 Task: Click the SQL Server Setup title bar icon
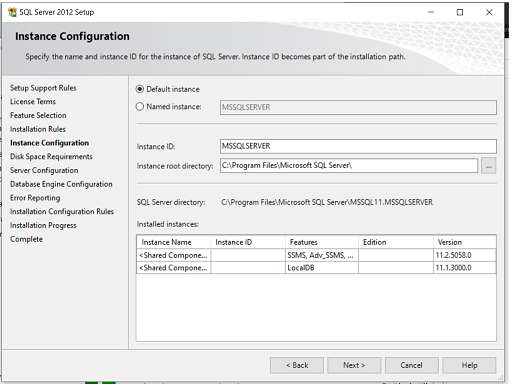coord(13,12)
